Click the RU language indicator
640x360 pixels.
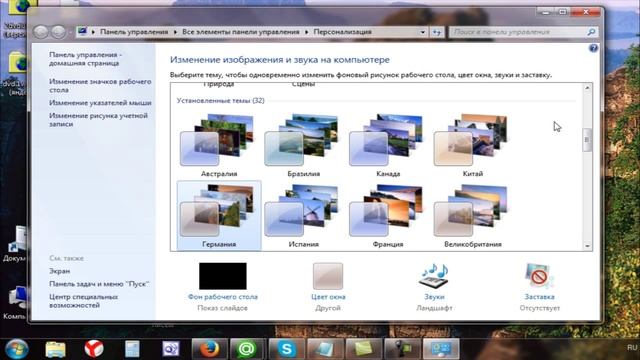[x=632, y=348]
